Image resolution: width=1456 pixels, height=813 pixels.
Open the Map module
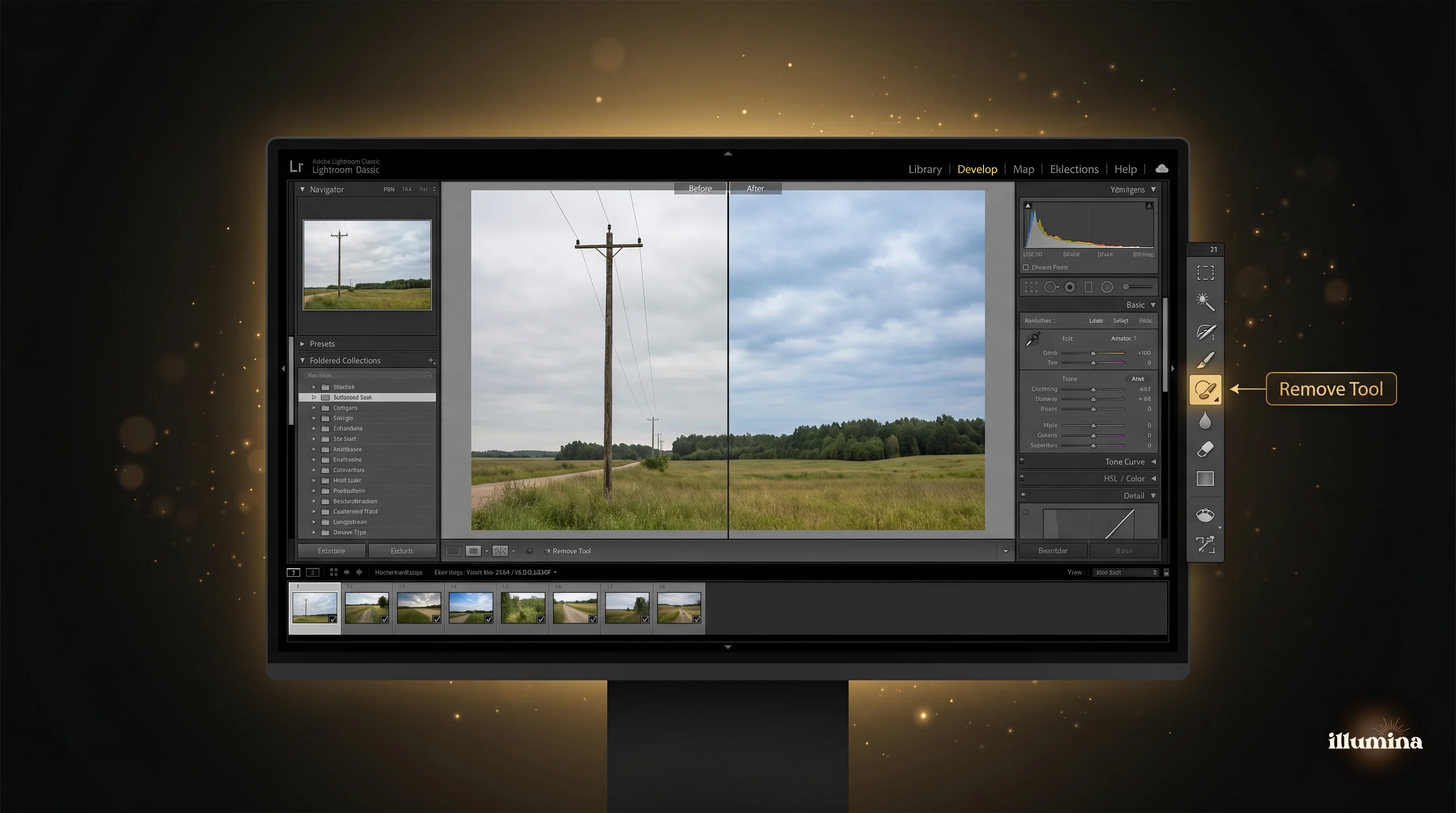(1023, 168)
